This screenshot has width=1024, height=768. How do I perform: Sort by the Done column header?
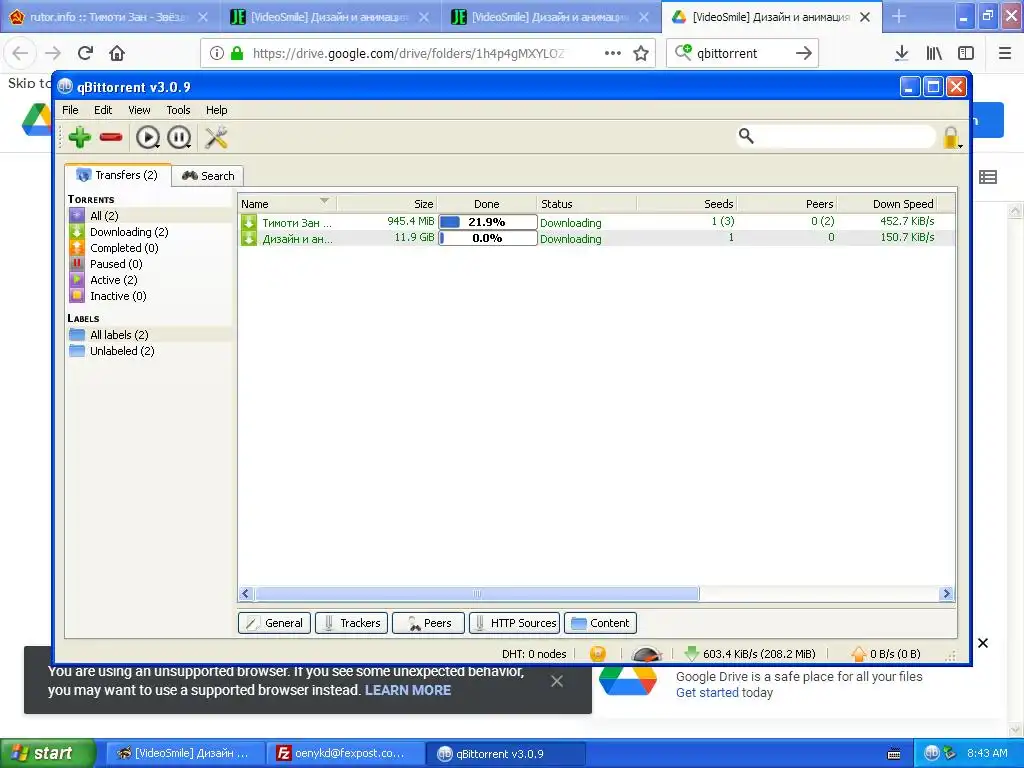point(487,204)
